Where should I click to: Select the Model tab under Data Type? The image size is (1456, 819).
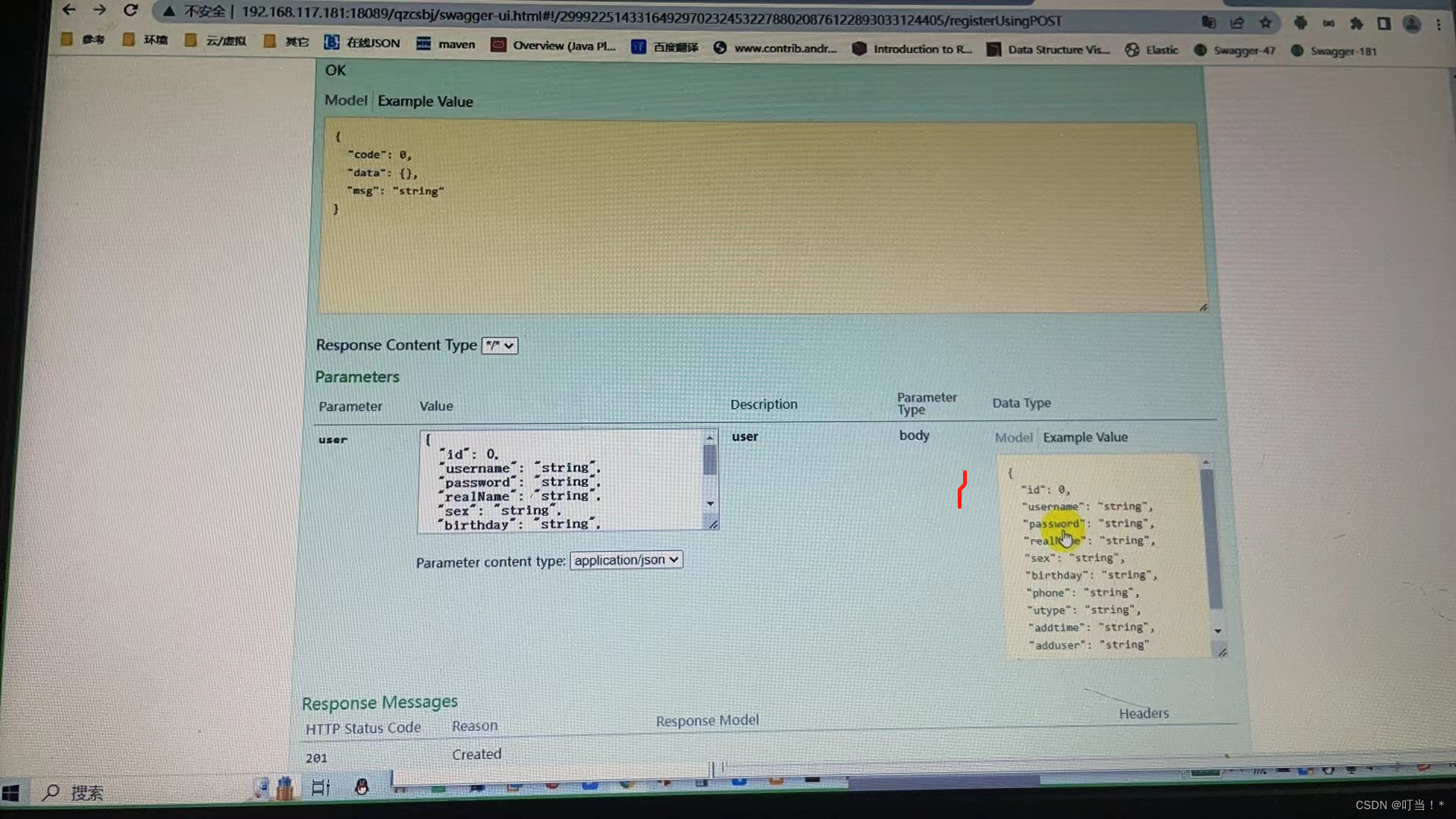click(1014, 438)
